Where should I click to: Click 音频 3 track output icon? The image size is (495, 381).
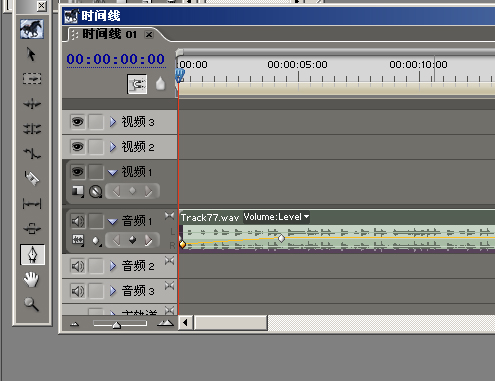[170, 286]
